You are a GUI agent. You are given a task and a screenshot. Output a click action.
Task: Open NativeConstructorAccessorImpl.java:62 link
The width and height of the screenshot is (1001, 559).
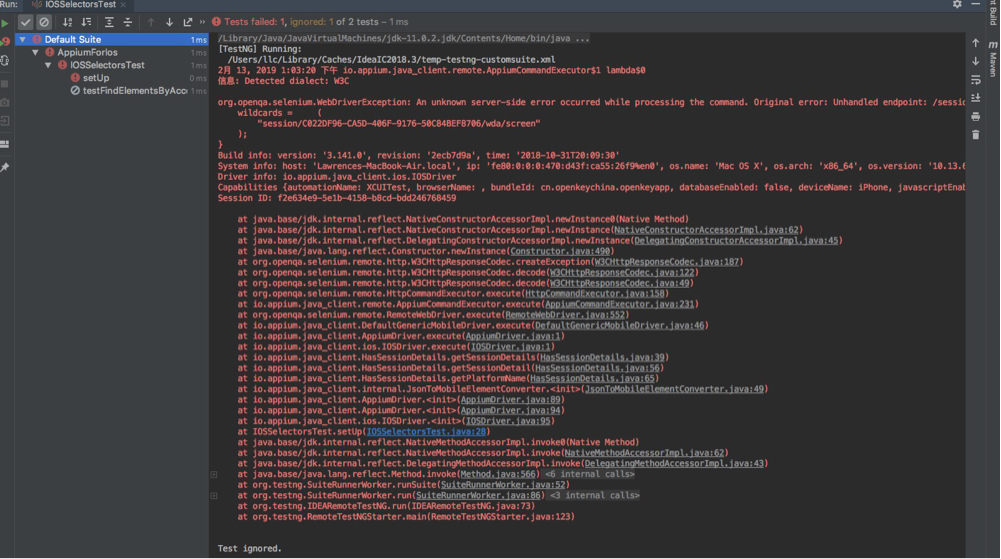point(706,230)
